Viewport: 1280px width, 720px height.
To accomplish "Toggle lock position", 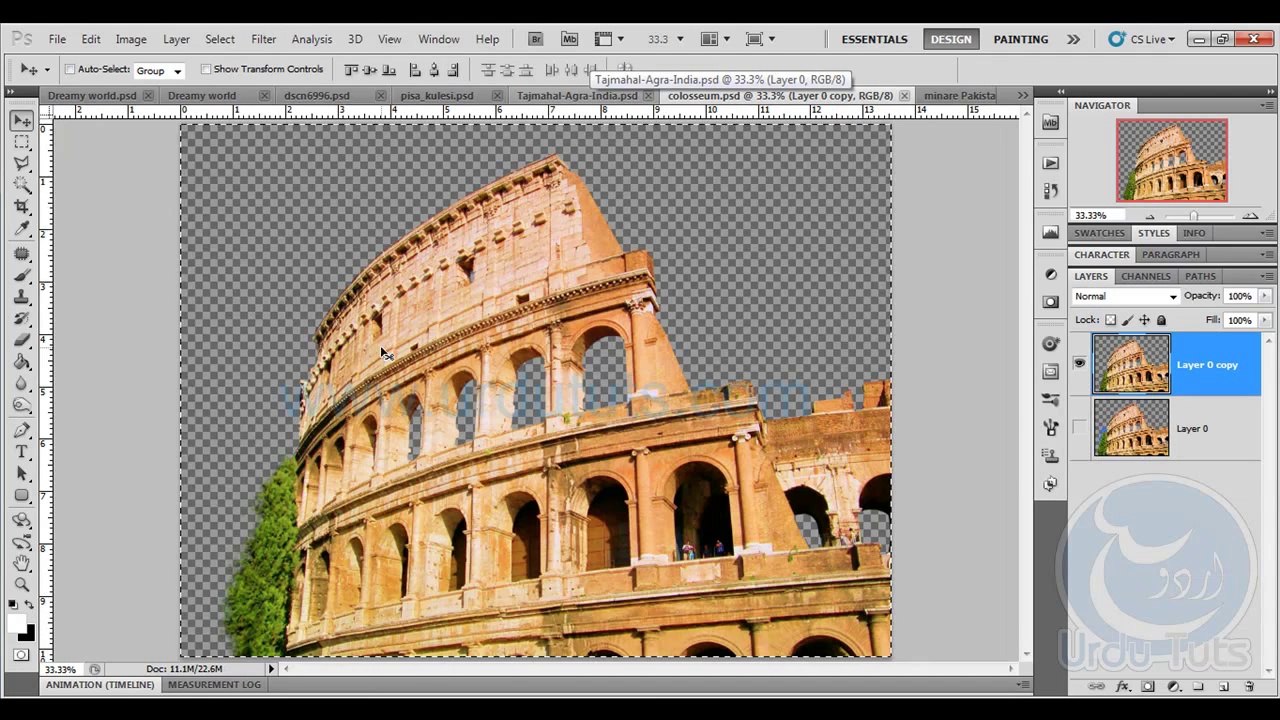I will click(1144, 320).
